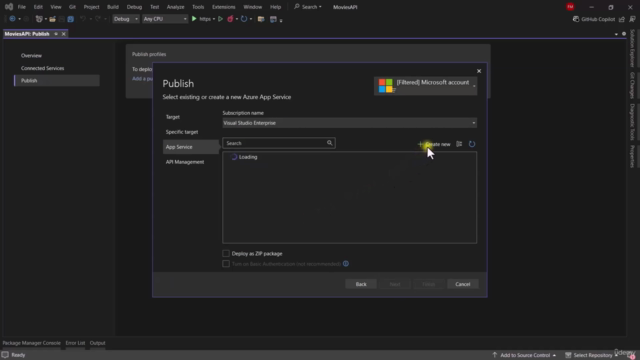This screenshot has height=360, width=640.
Task: Select Connected Services in the left navigation
Action: click(42, 68)
